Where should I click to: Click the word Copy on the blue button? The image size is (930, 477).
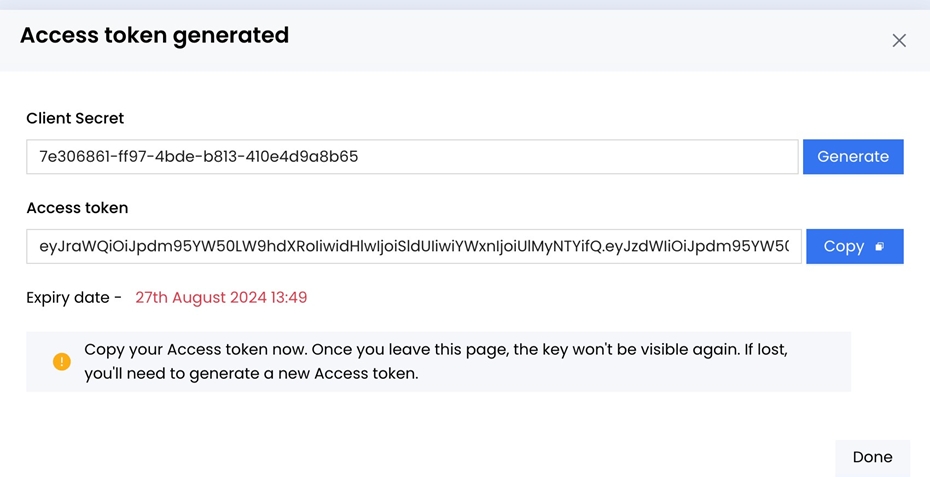click(843, 246)
